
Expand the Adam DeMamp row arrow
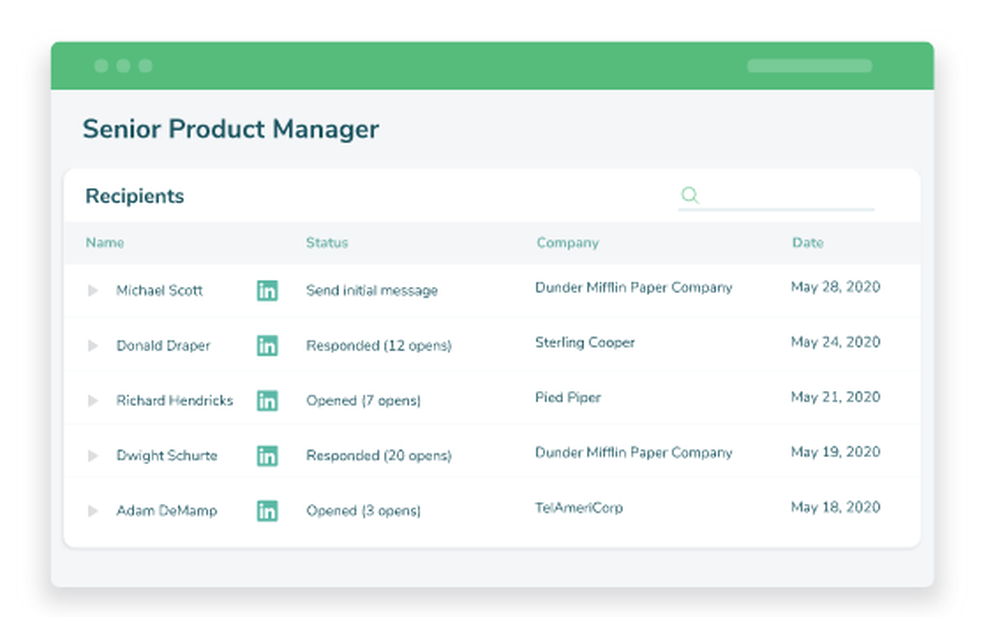tap(93, 510)
